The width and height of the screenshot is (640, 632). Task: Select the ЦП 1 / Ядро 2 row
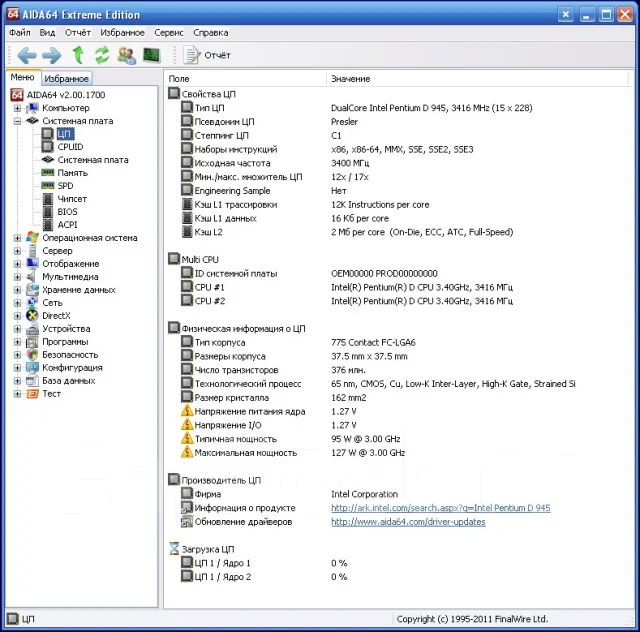click(398, 577)
